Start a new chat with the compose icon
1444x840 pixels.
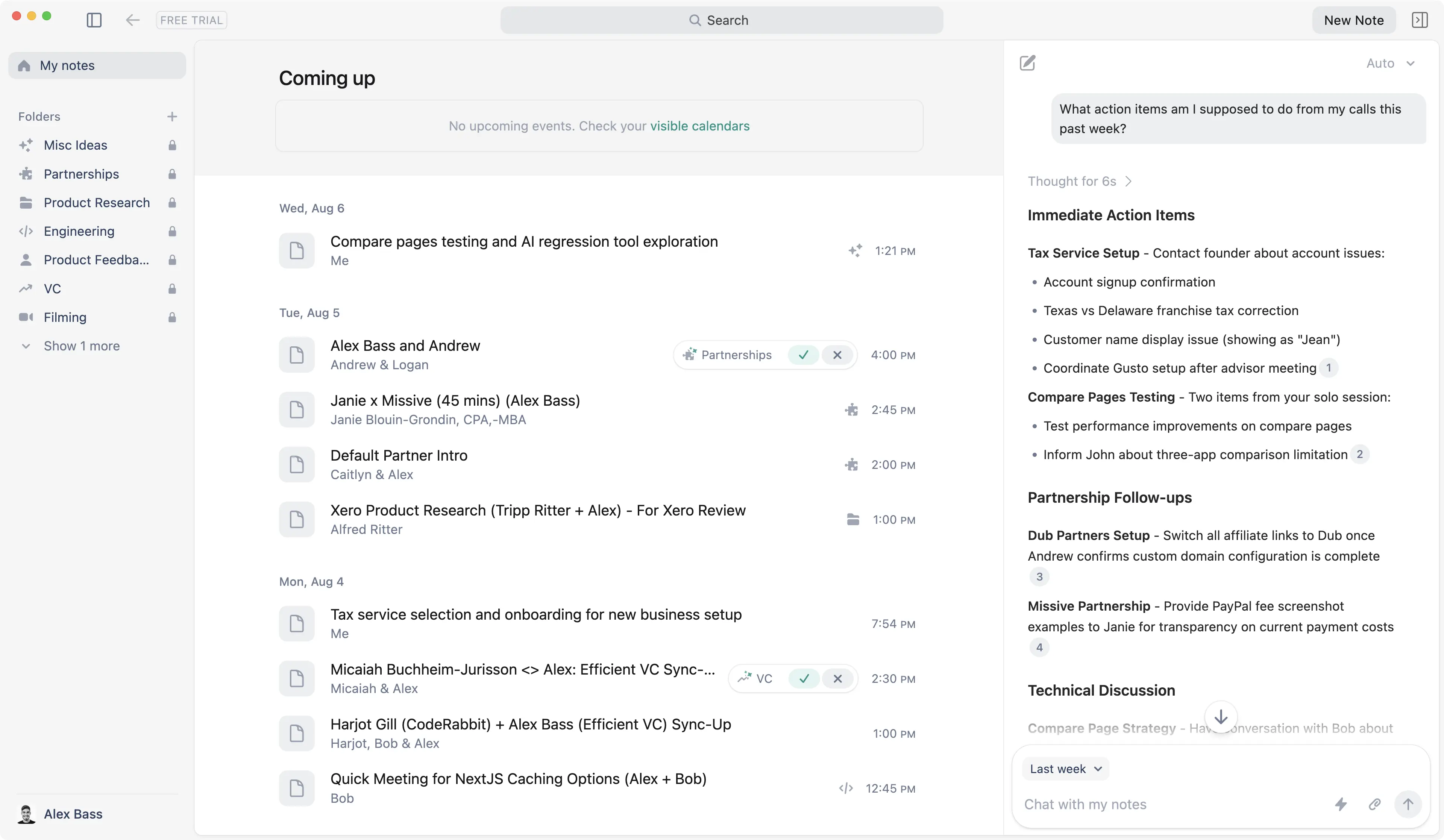1027,62
